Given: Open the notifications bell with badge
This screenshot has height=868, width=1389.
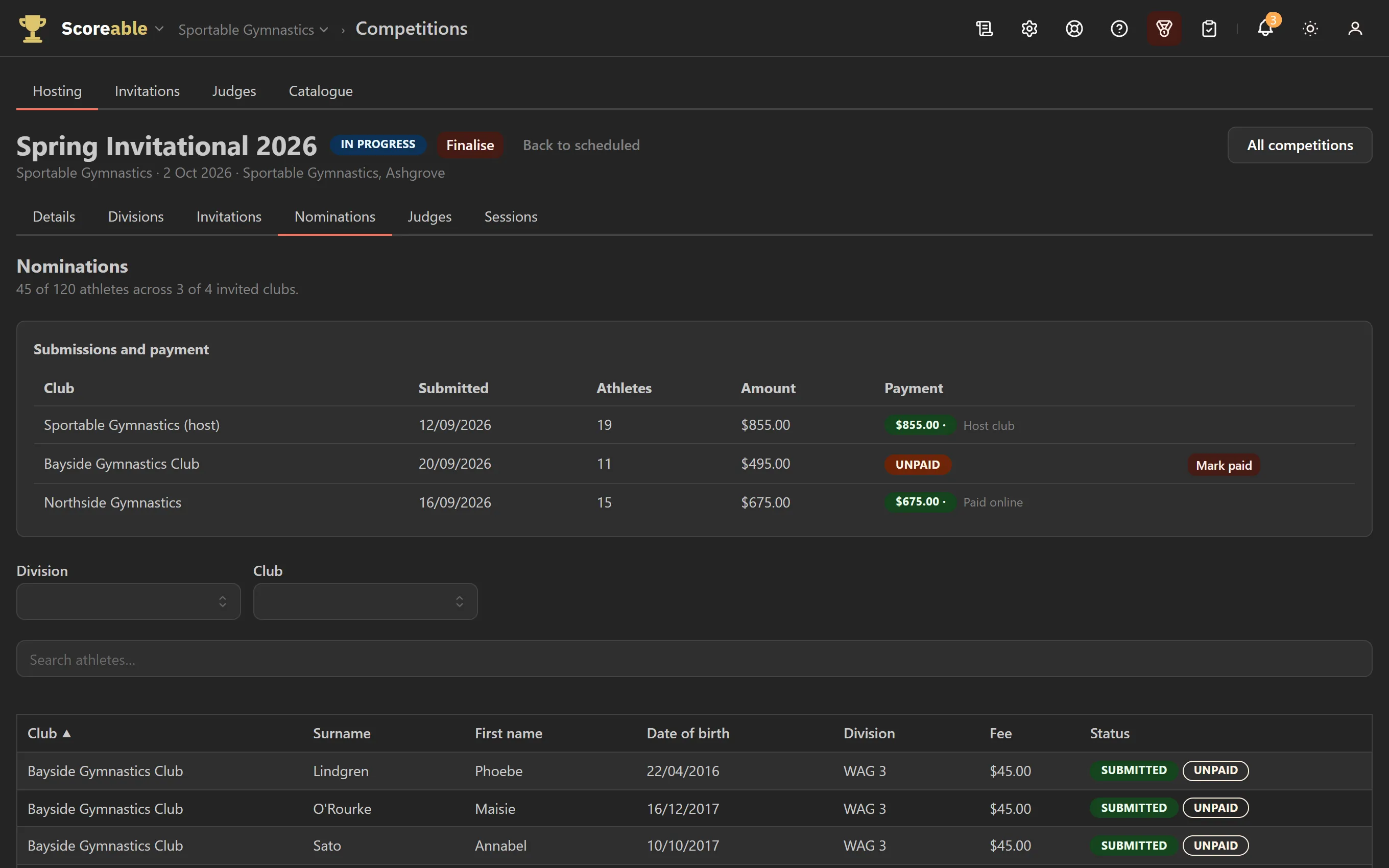Looking at the screenshot, I should [x=1265, y=28].
